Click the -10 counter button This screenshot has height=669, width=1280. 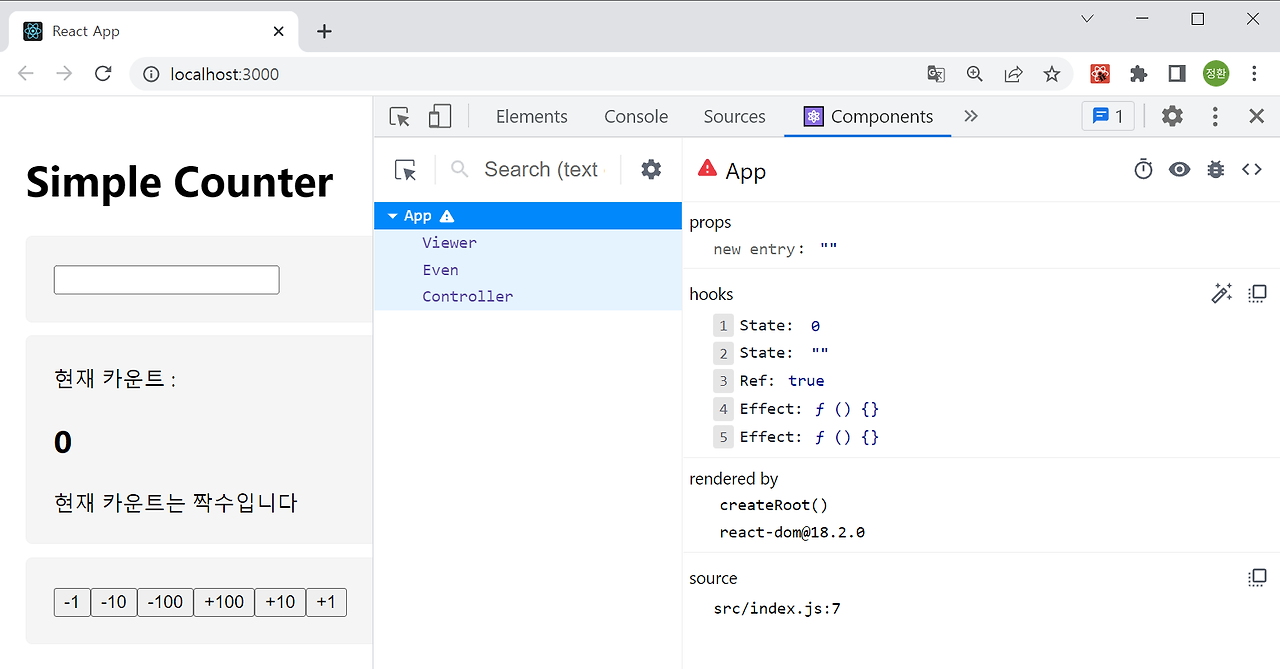114,602
